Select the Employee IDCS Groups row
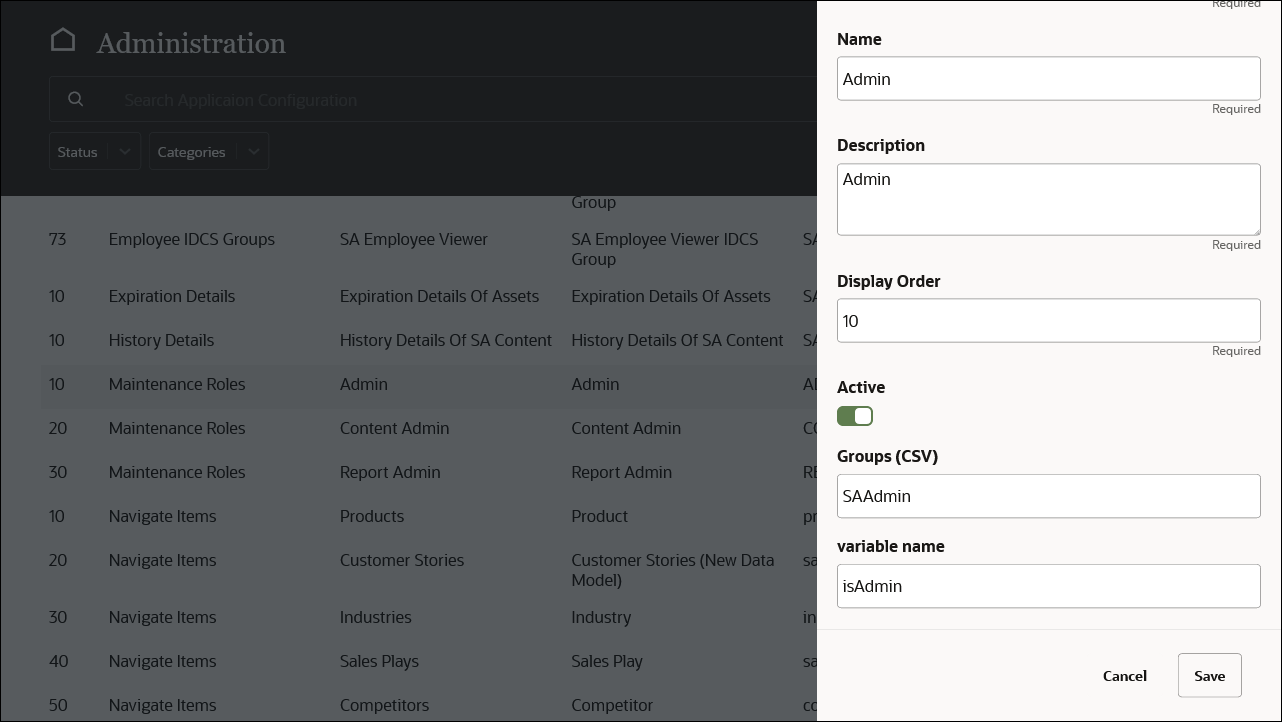Viewport: 1282px width, 722px height. click(x=400, y=239)
